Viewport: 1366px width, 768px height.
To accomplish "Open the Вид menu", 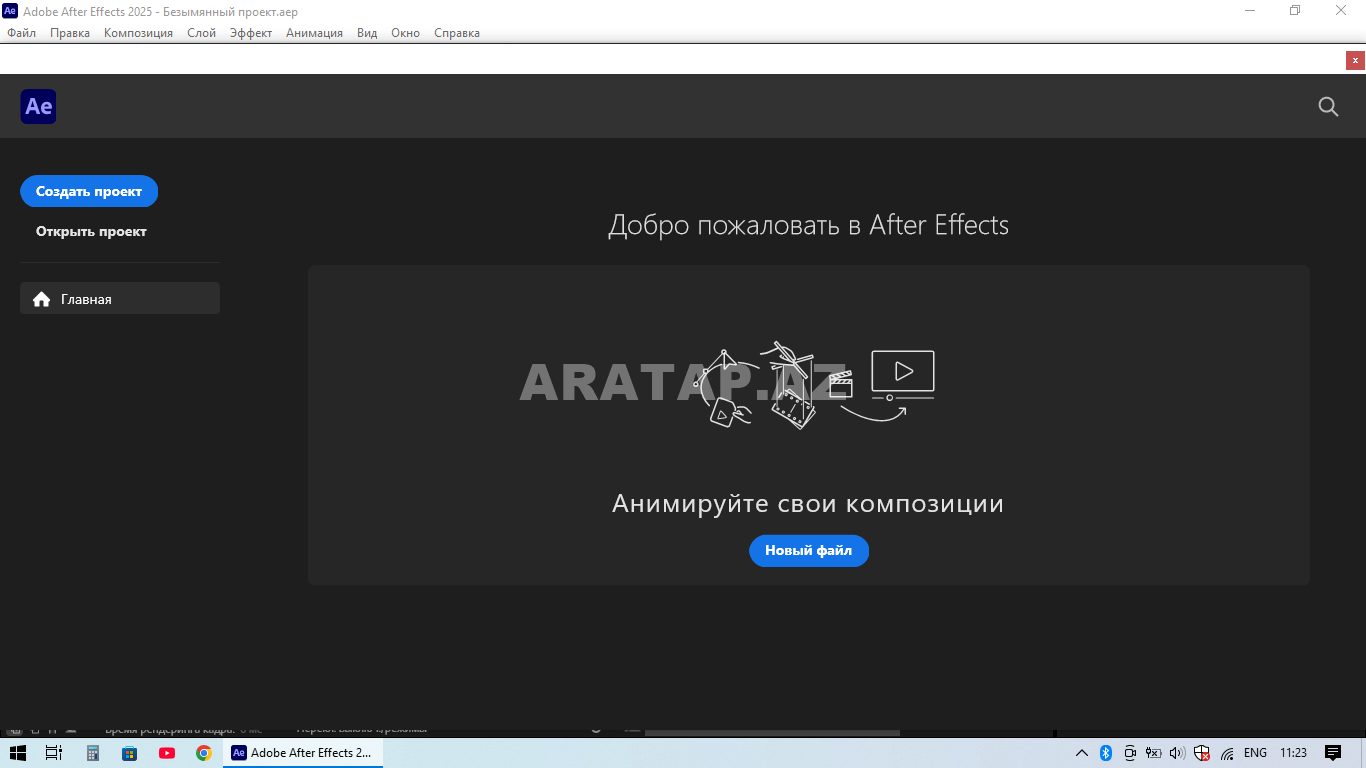I will (x=367, y=33).
